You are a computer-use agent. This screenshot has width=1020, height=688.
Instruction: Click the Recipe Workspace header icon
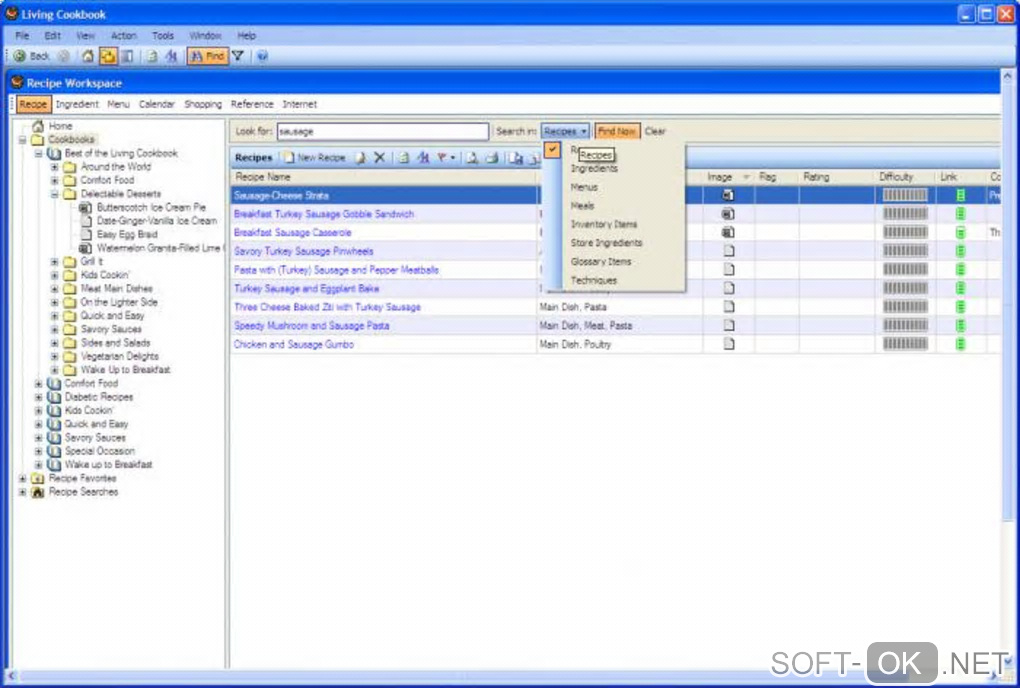pos(17,83)
